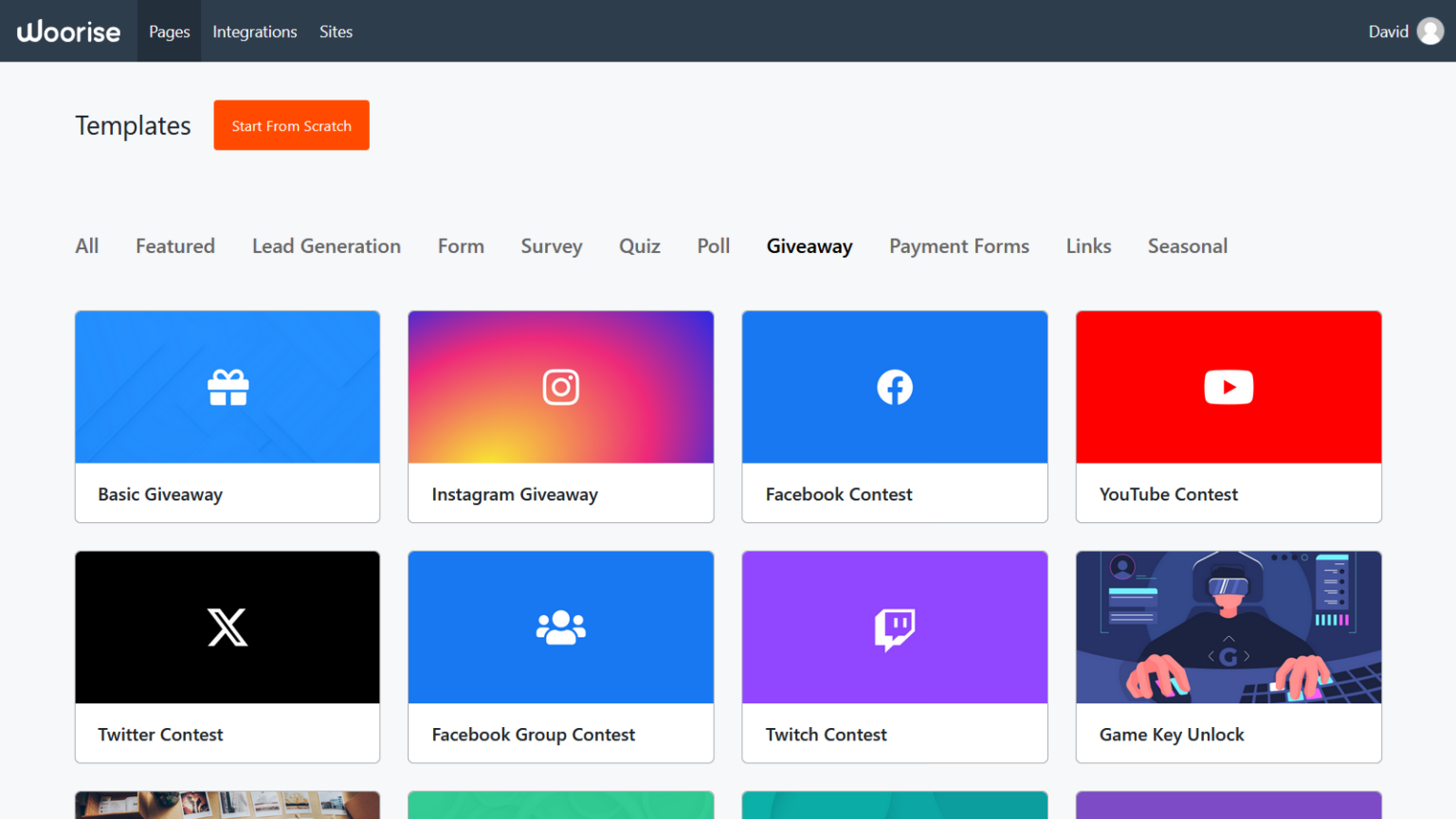Open the Pages menu
The image size is (1456, 819).
coord(170,31)
